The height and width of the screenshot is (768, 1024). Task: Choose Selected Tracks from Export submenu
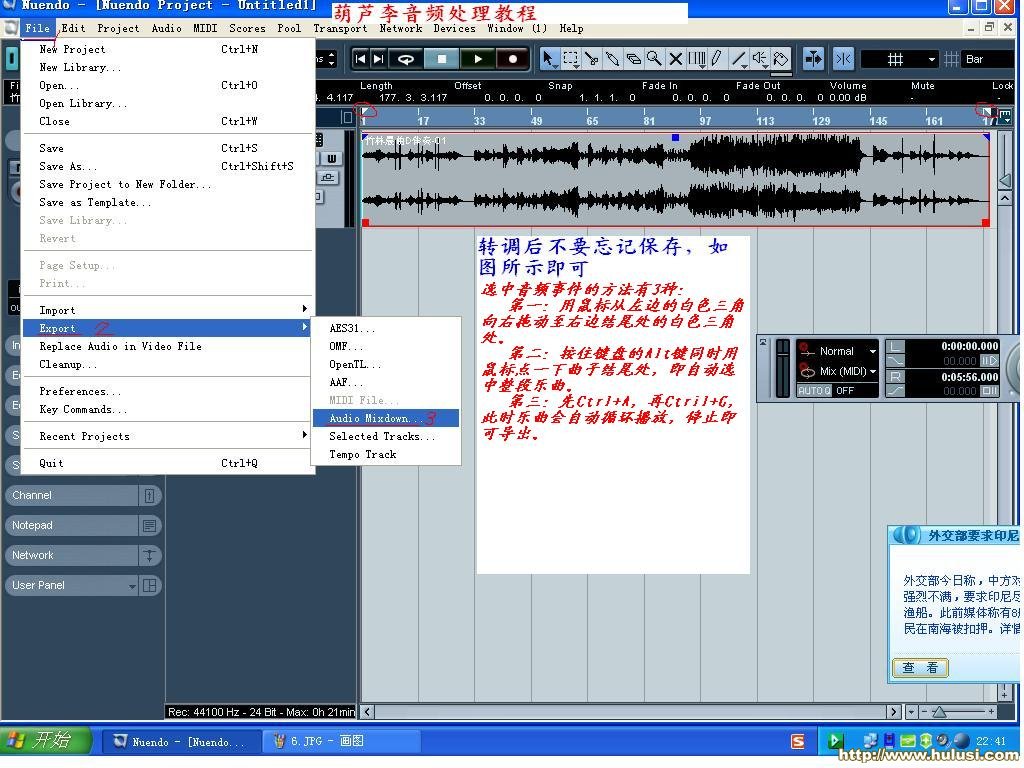click(385, 436)
